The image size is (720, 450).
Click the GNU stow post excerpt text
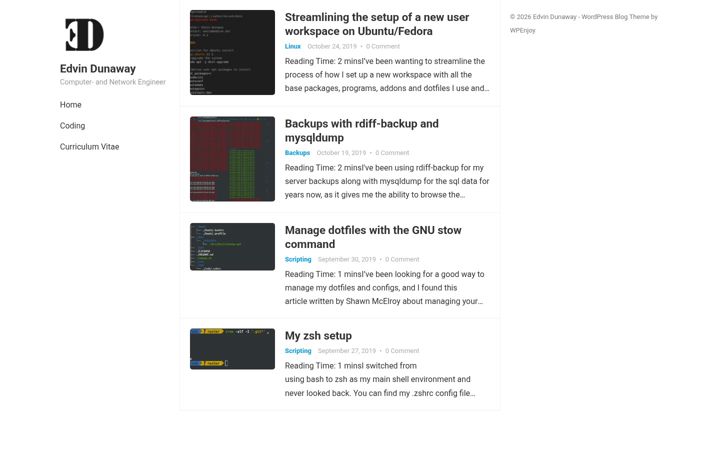pos(384,288)
